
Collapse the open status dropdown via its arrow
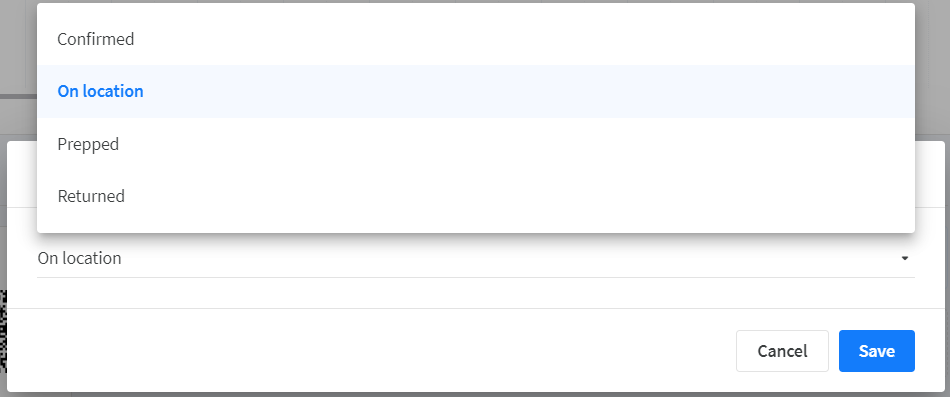[x=905, y=258]
